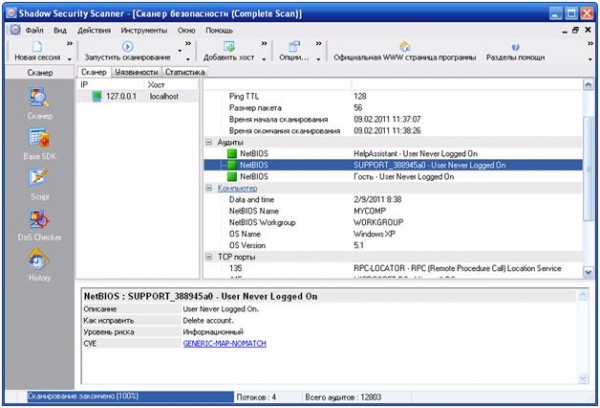The width and height of the screenshot is (600, 408).
Task: Open the GENERIC-MAP-NOMATCH CVE link
Action: pos(224,343)
